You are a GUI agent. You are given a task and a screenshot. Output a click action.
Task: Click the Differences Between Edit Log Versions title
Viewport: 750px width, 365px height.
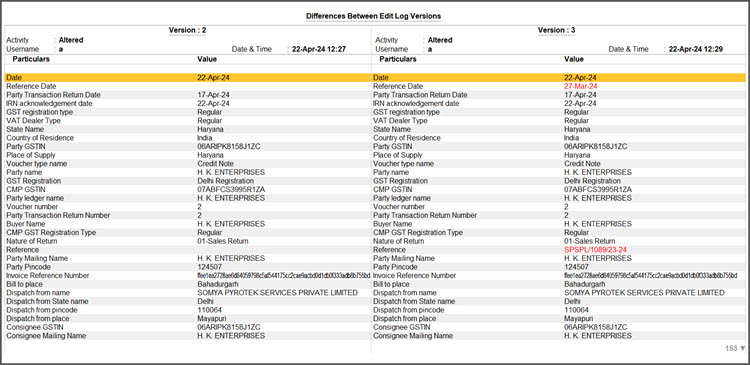pyautogui.click(x=374, y=16)
